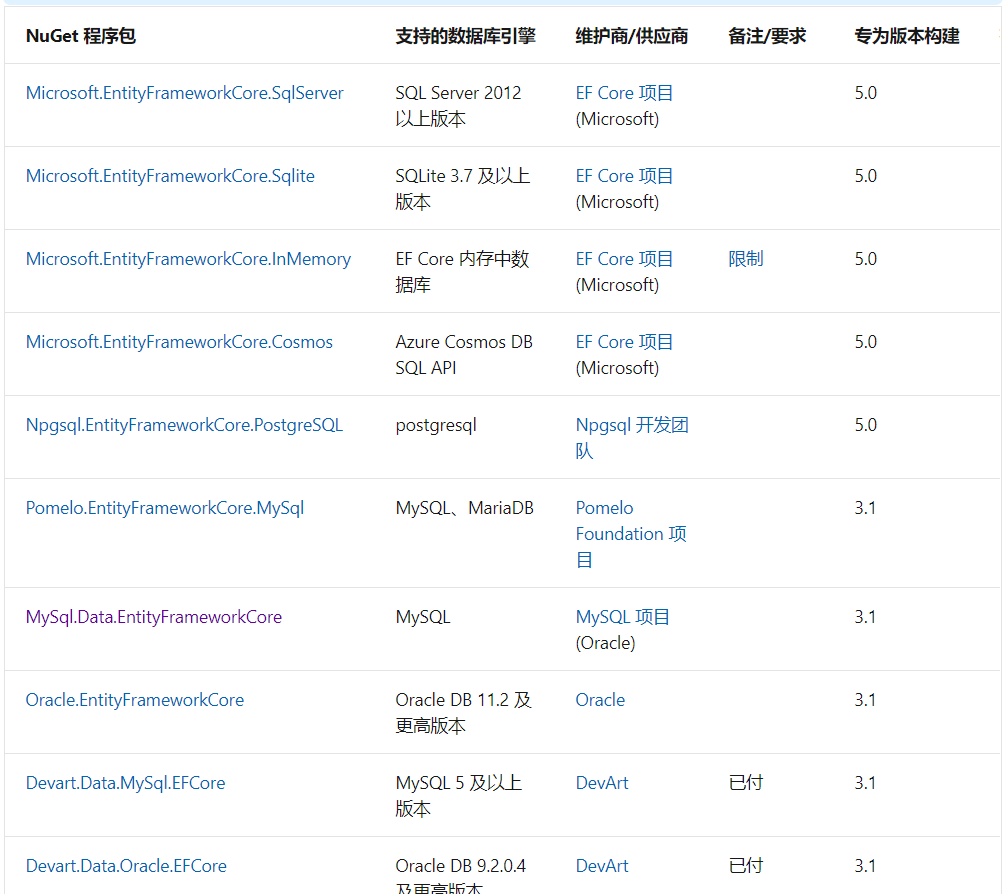Open Microsoft.EntityFrameworkCore.Cosmos package link

tap(179, 342)
